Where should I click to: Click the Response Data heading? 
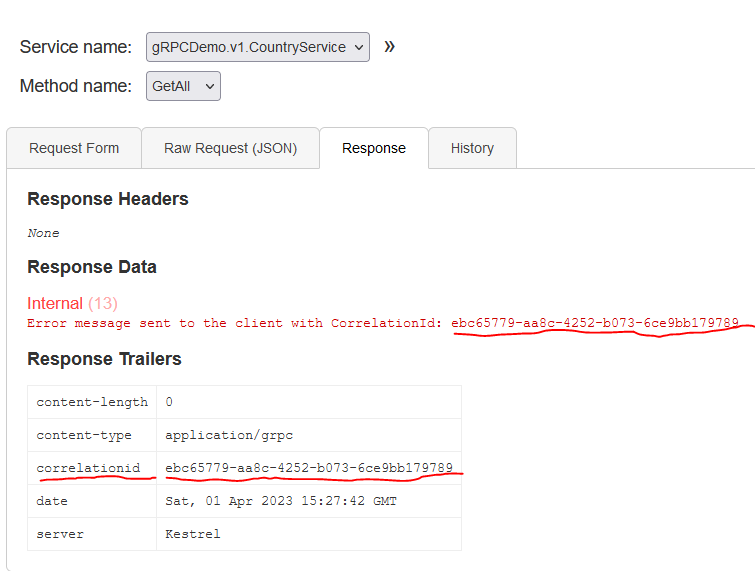(x=92, y=267)
